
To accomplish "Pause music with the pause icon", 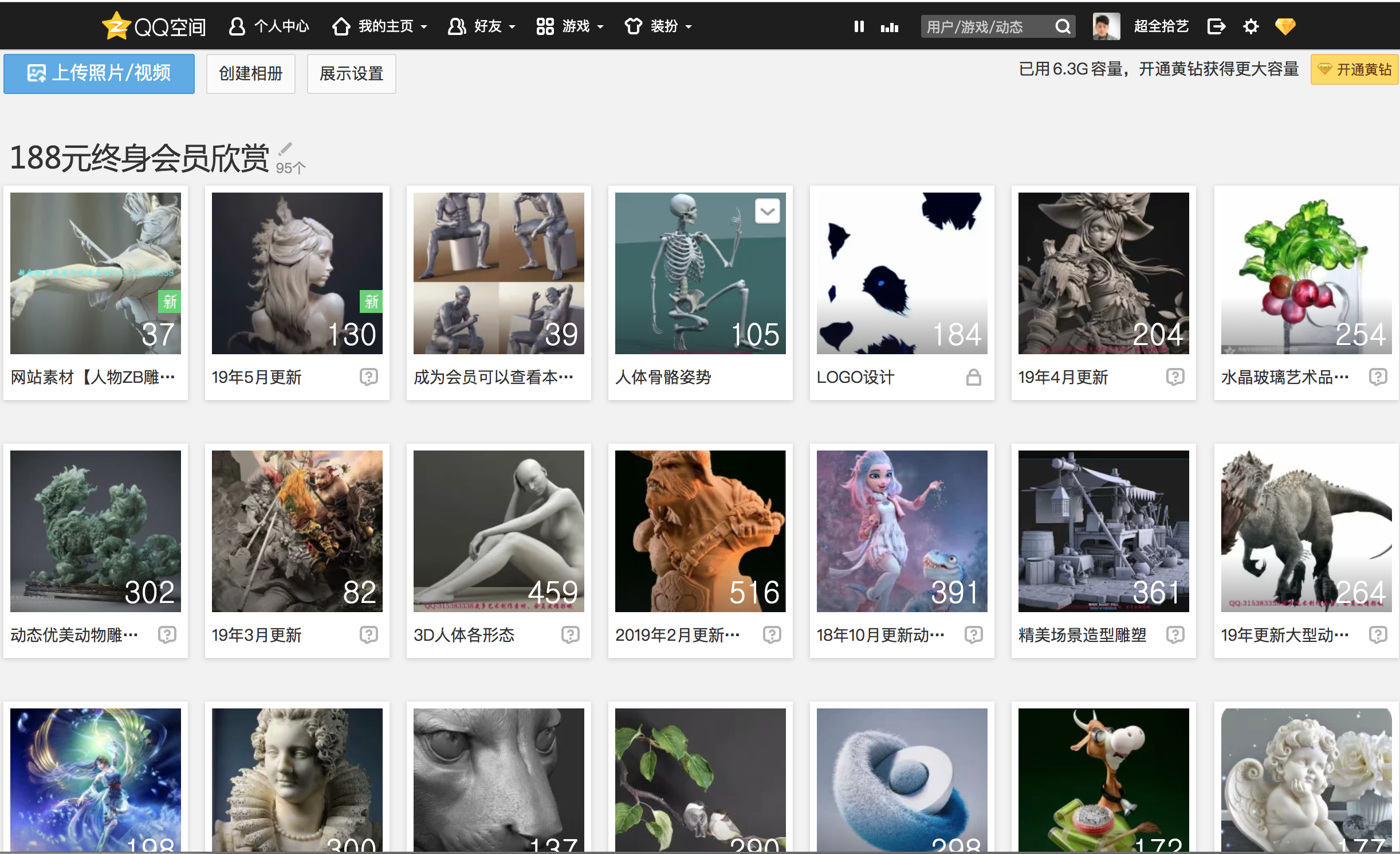I will click(859, 26).
